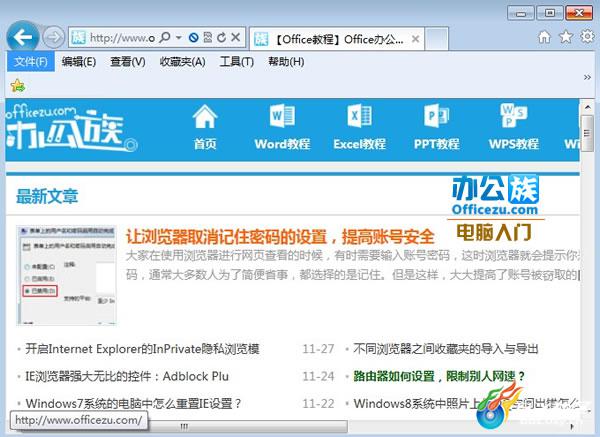Click the vertical scrollbar thumb
The image size is (600, 437).
(x=587, y=134)
